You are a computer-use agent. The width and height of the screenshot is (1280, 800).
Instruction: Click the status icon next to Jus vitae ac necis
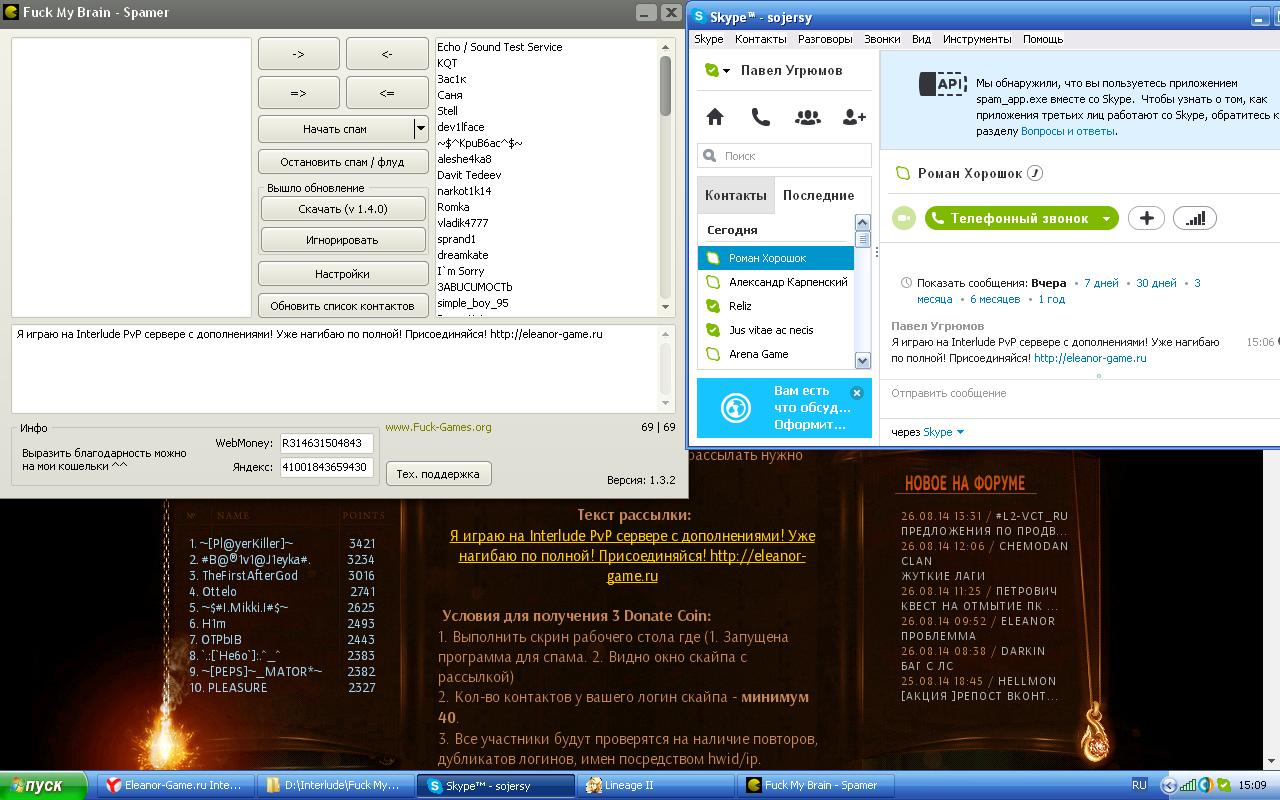click(x=713, y=330)
